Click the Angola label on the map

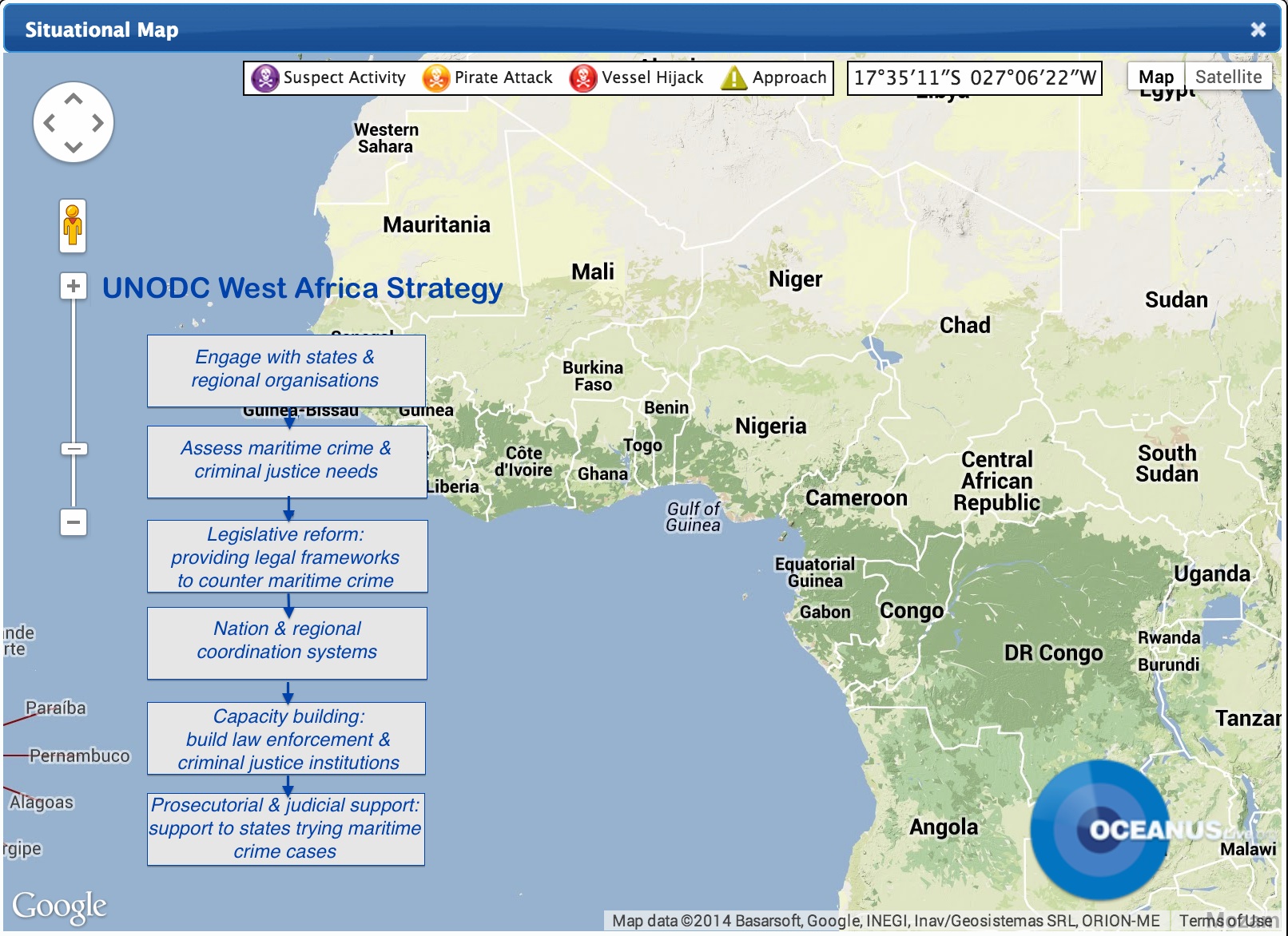point(943,827)
